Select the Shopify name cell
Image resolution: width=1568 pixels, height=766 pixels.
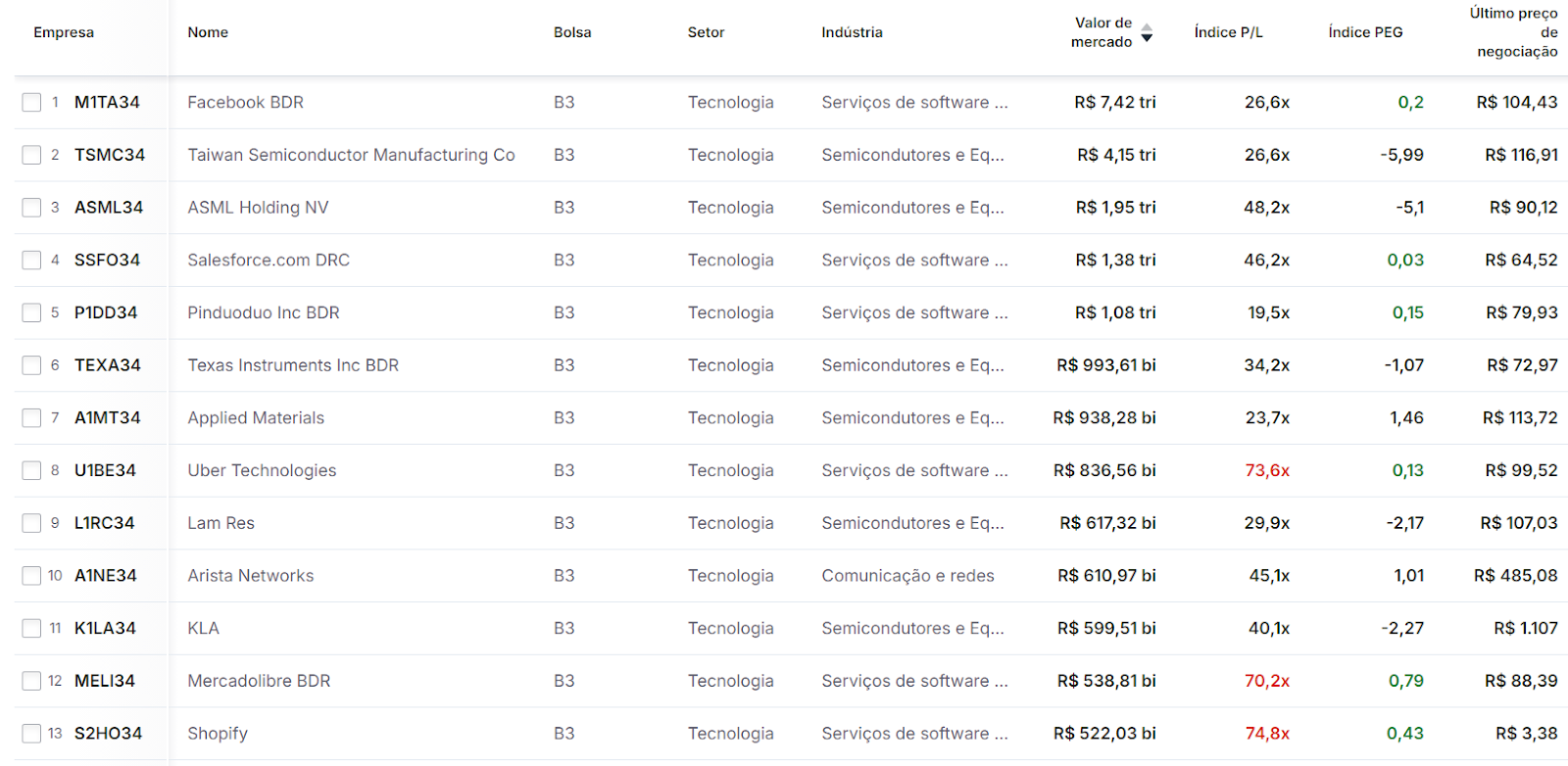pos(218,734)
